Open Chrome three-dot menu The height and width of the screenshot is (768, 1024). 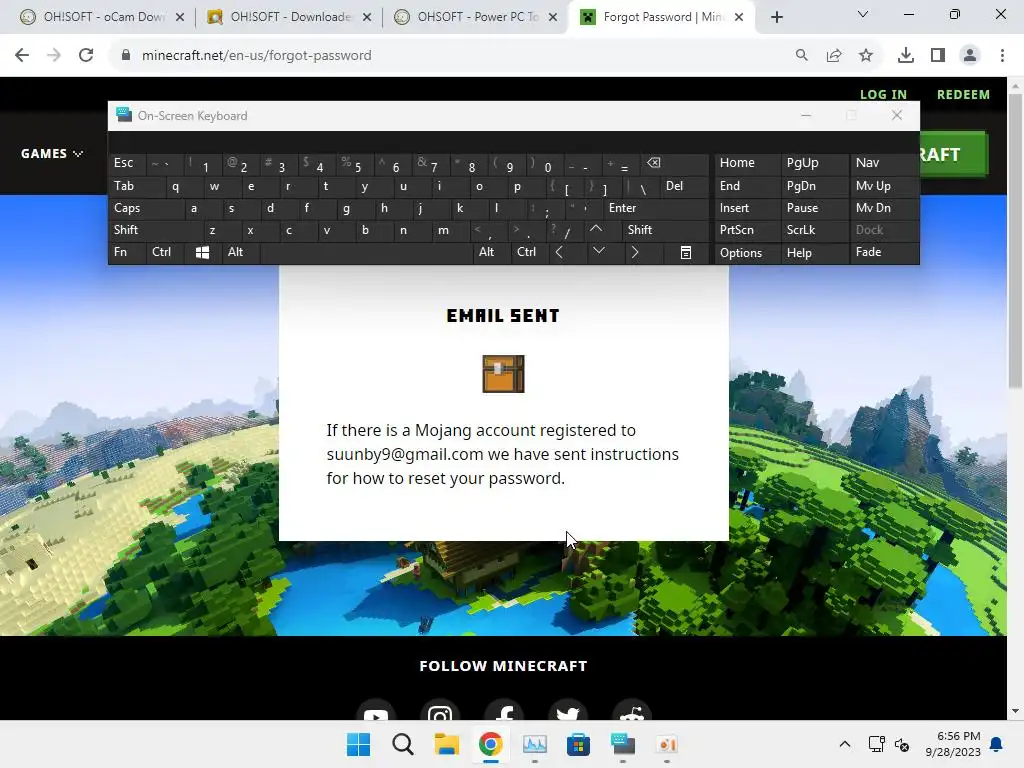pyautogui.click(x=1002, y=56)
